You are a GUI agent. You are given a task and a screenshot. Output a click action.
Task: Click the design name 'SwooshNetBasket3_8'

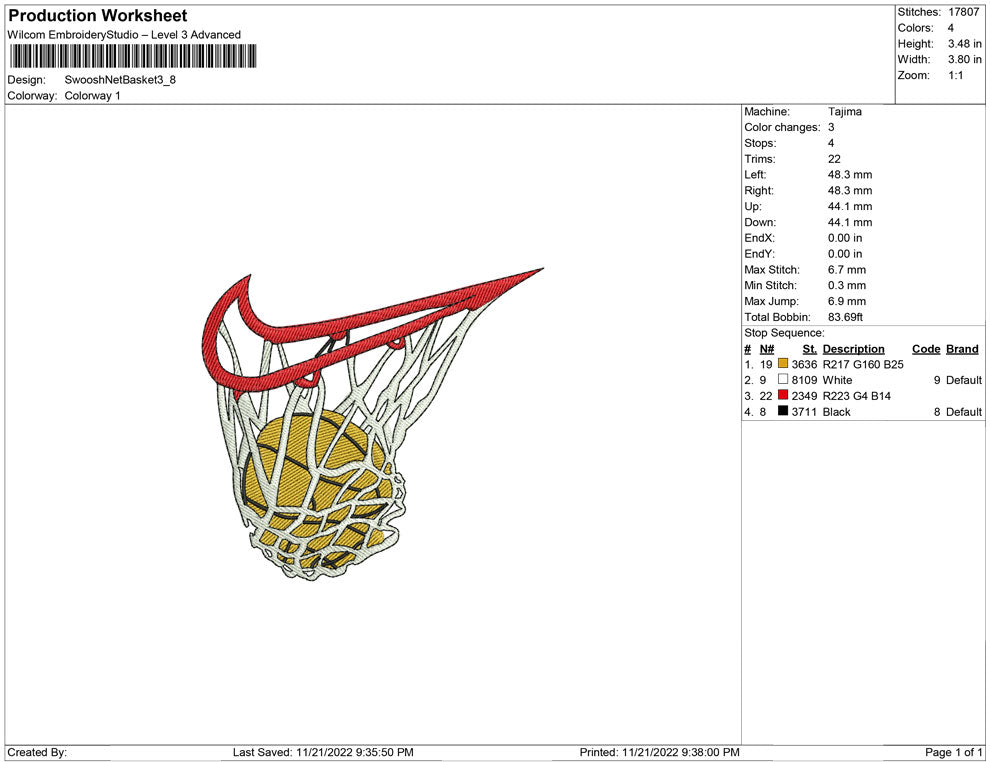[120, 80]
